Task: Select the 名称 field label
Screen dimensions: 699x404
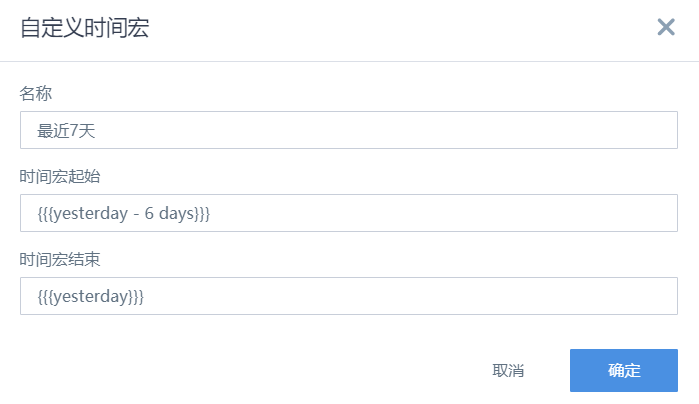Action: point(36,94)
